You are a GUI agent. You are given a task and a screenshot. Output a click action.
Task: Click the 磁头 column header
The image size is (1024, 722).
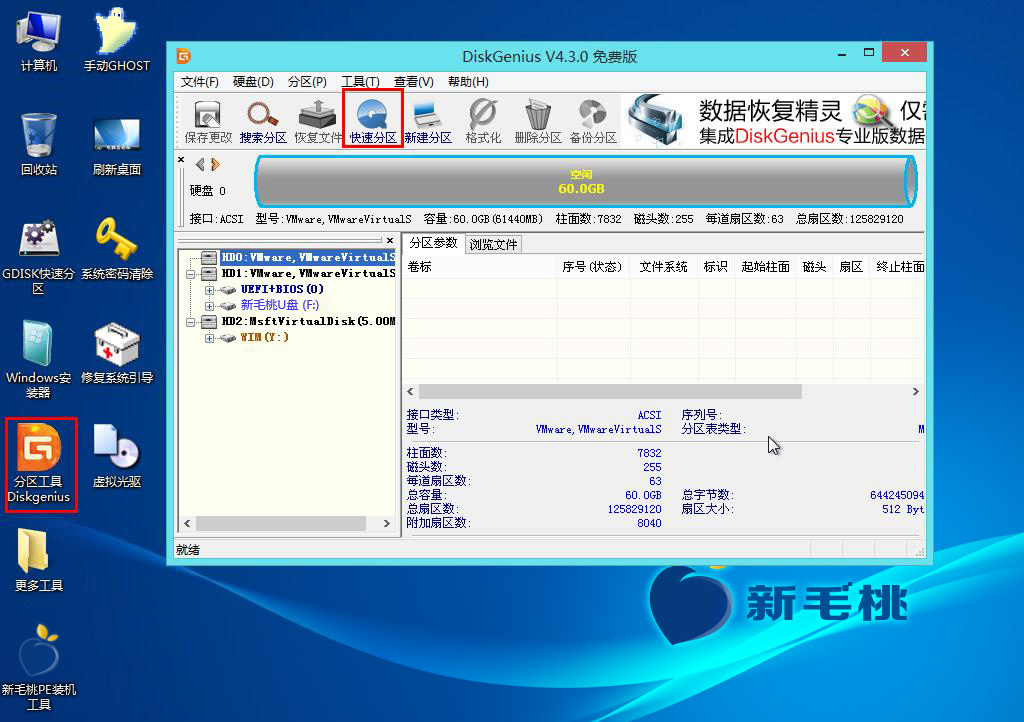coord(814,266)
